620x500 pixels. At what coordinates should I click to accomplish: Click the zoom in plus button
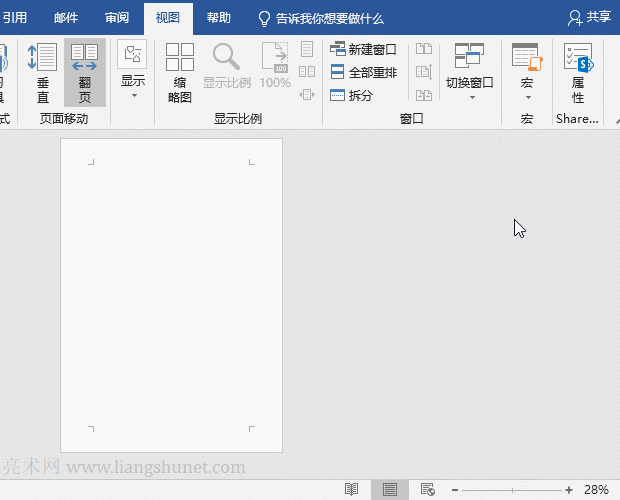point(569,490)
